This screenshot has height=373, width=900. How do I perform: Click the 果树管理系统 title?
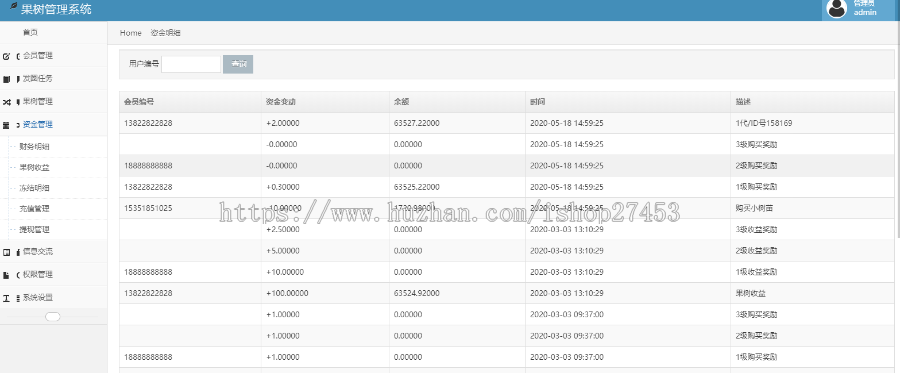coord(56,9)
